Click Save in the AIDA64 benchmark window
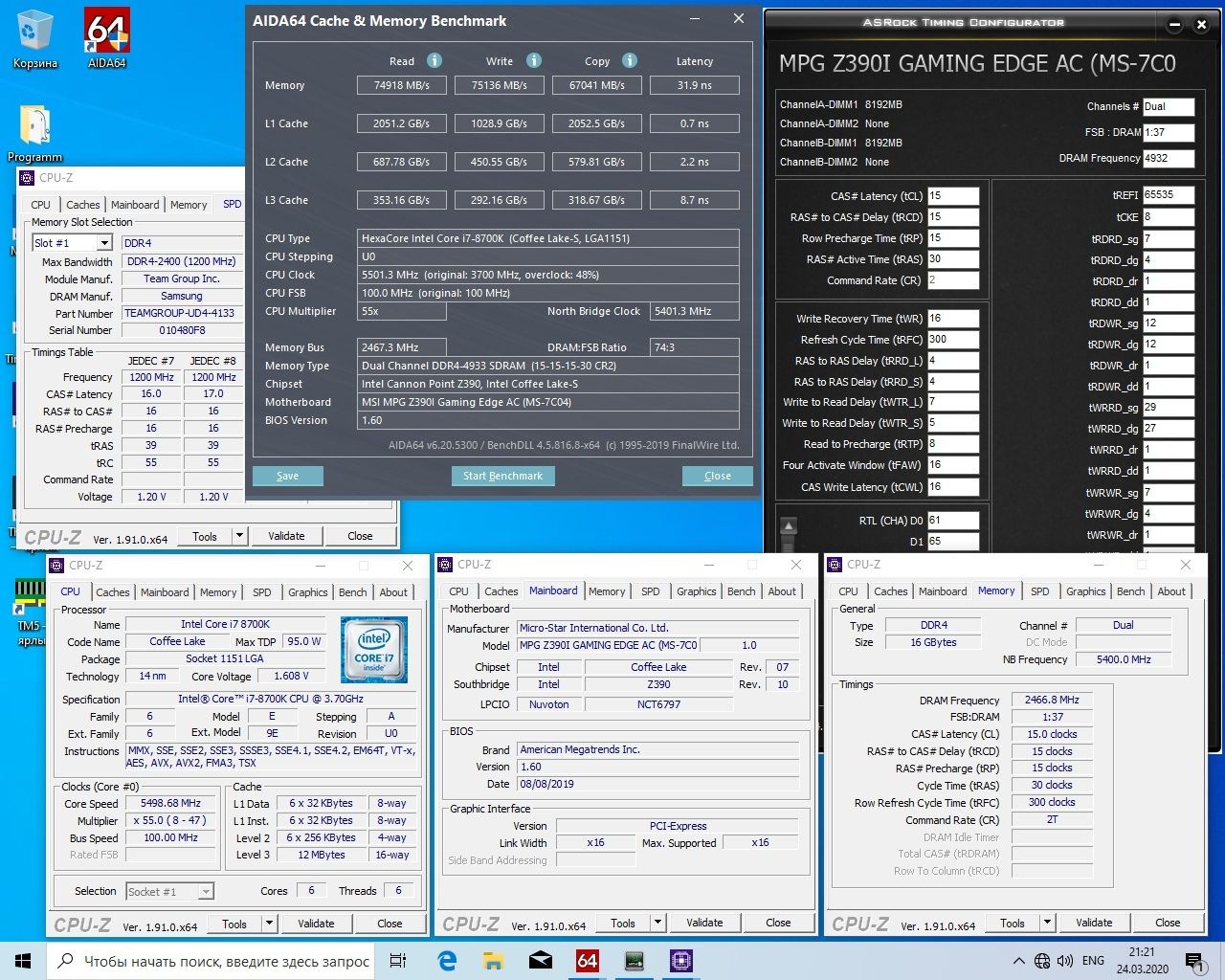1225x980 pixels. [x=287, y=476]
